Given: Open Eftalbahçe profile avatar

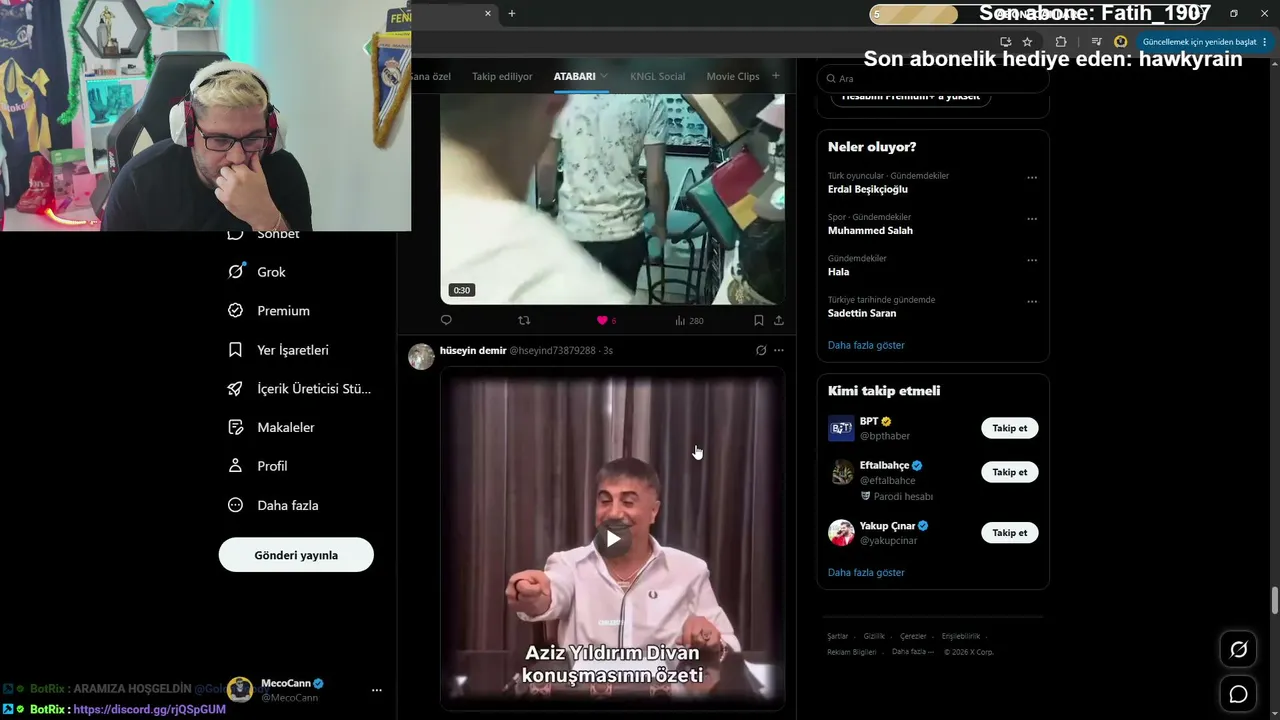Looking at the screenshot, I should 841,472.
